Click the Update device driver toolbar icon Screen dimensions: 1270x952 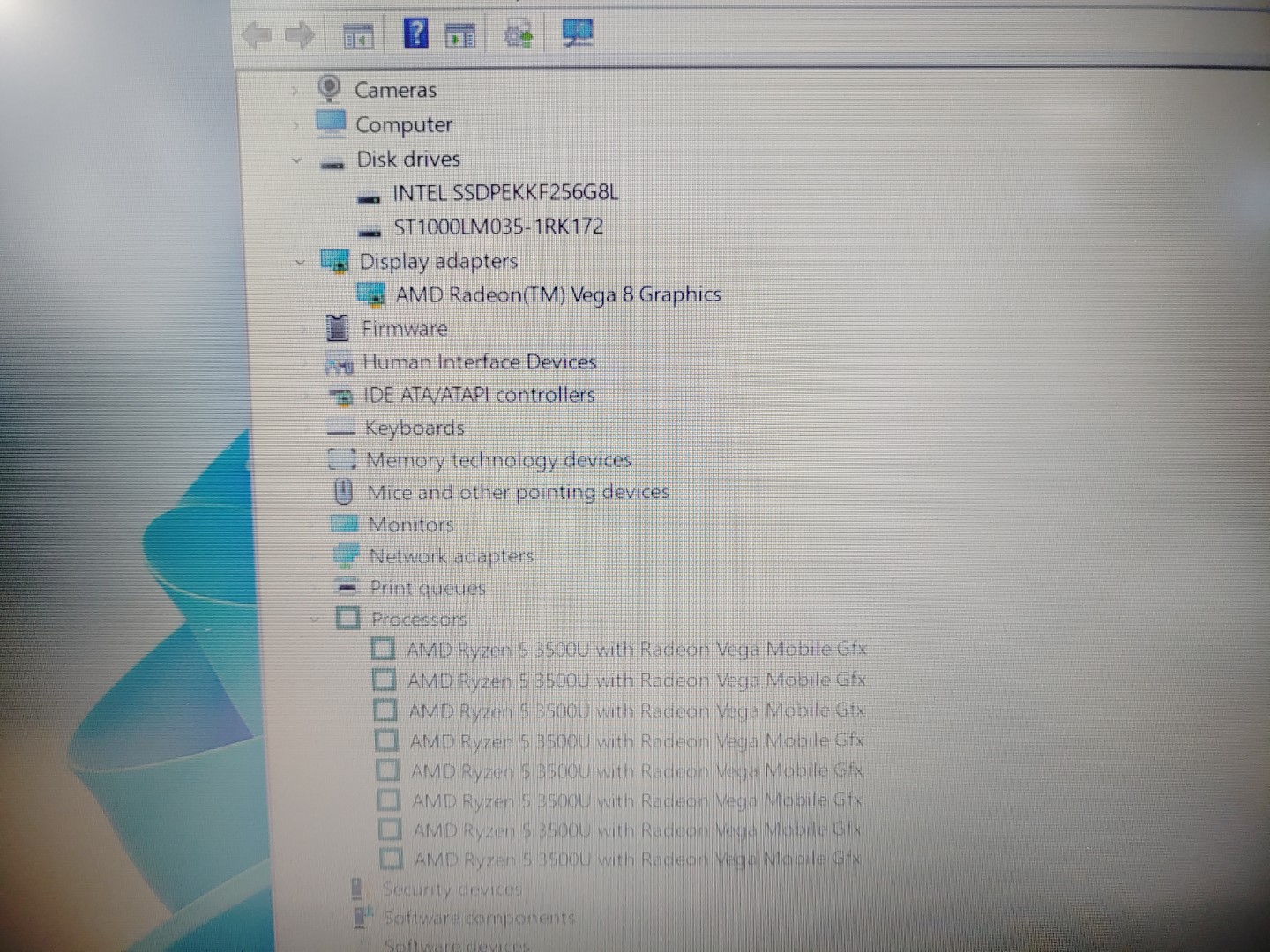click(x=518, y=35)
